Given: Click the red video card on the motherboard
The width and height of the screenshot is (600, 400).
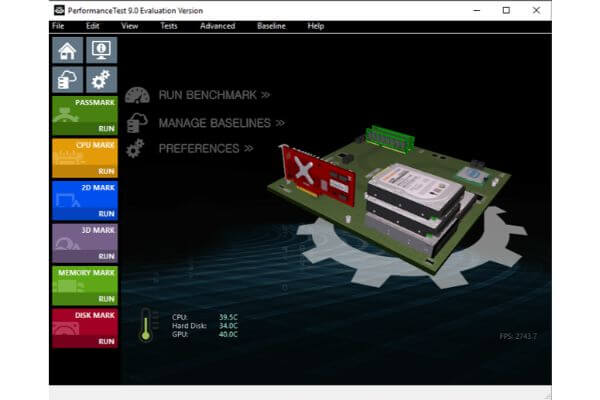Looking at the screenshot, I should coord(318,175).
